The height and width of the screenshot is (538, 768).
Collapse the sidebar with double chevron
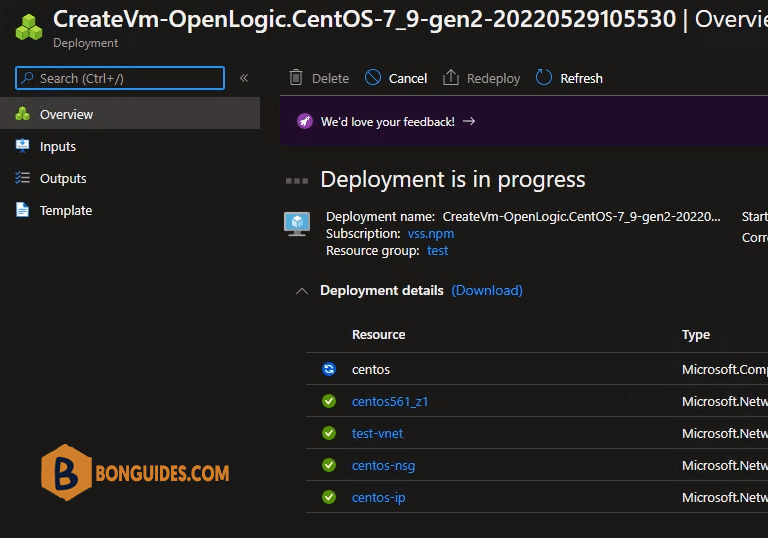pos(244,78)
